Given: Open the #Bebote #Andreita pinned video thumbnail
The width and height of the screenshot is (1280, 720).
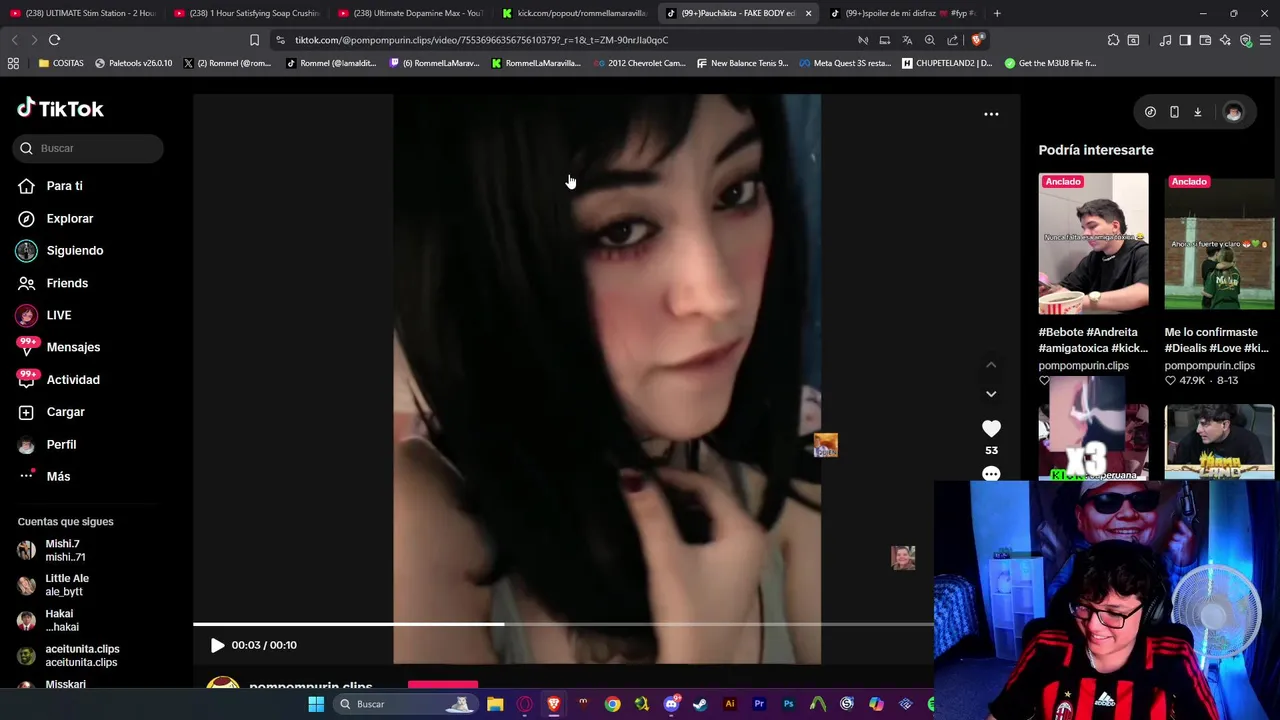Looking at the screenshot, I should point(1093,243).
